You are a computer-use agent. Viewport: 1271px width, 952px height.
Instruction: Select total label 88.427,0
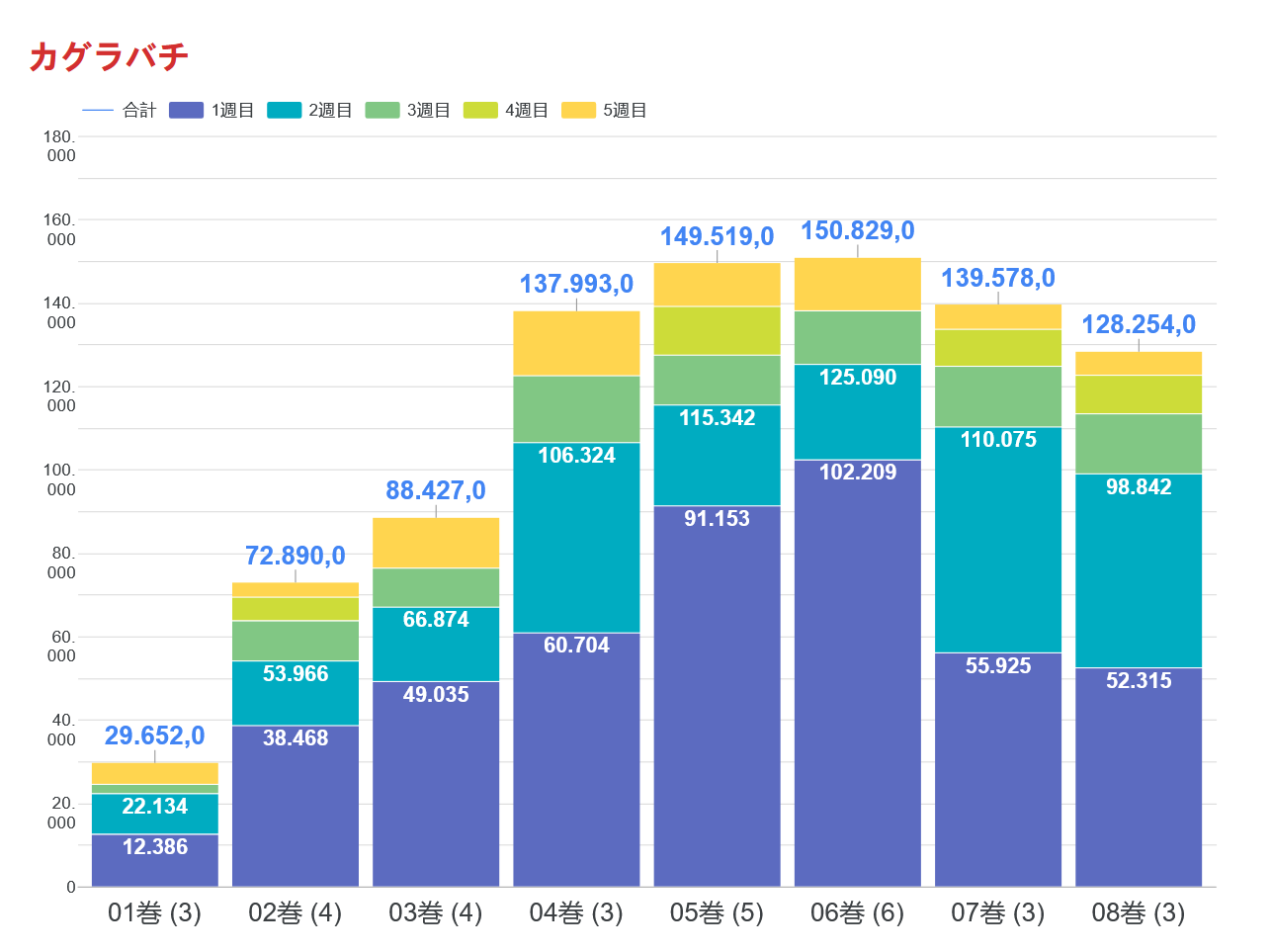436,490
